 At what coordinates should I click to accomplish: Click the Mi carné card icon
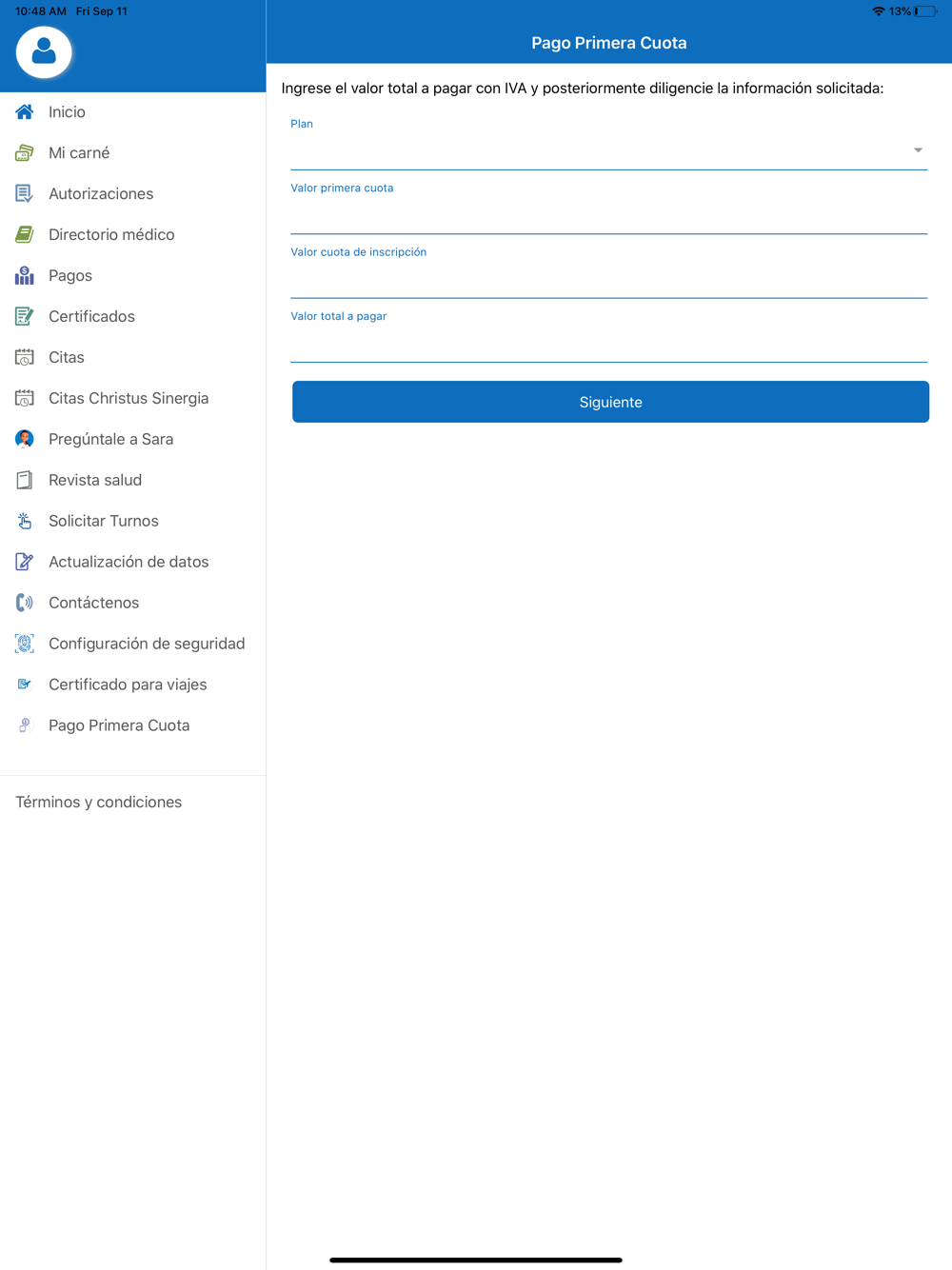pyautogui.click(x=25, y=152)
